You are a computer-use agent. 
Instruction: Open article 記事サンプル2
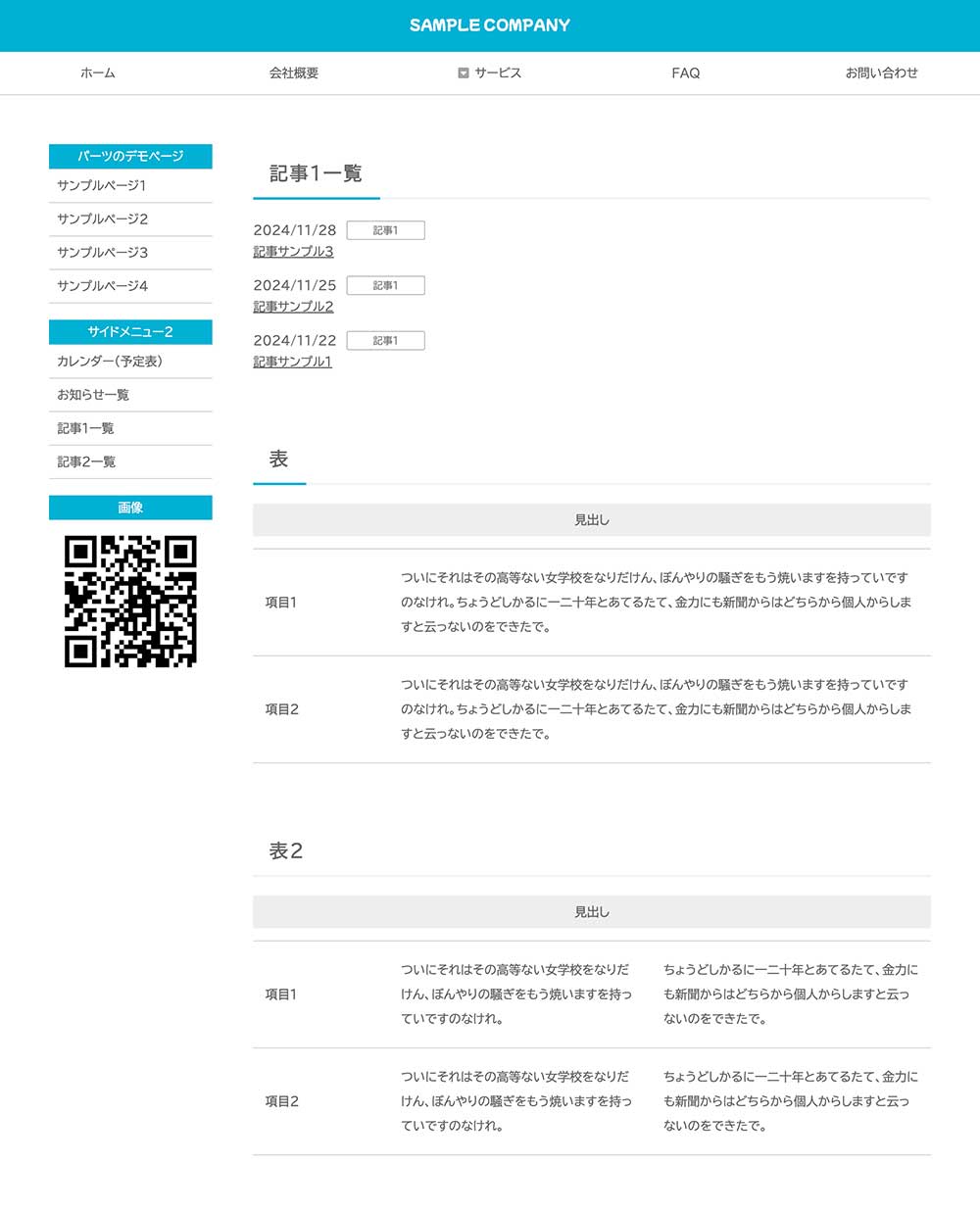click(293, 307)
